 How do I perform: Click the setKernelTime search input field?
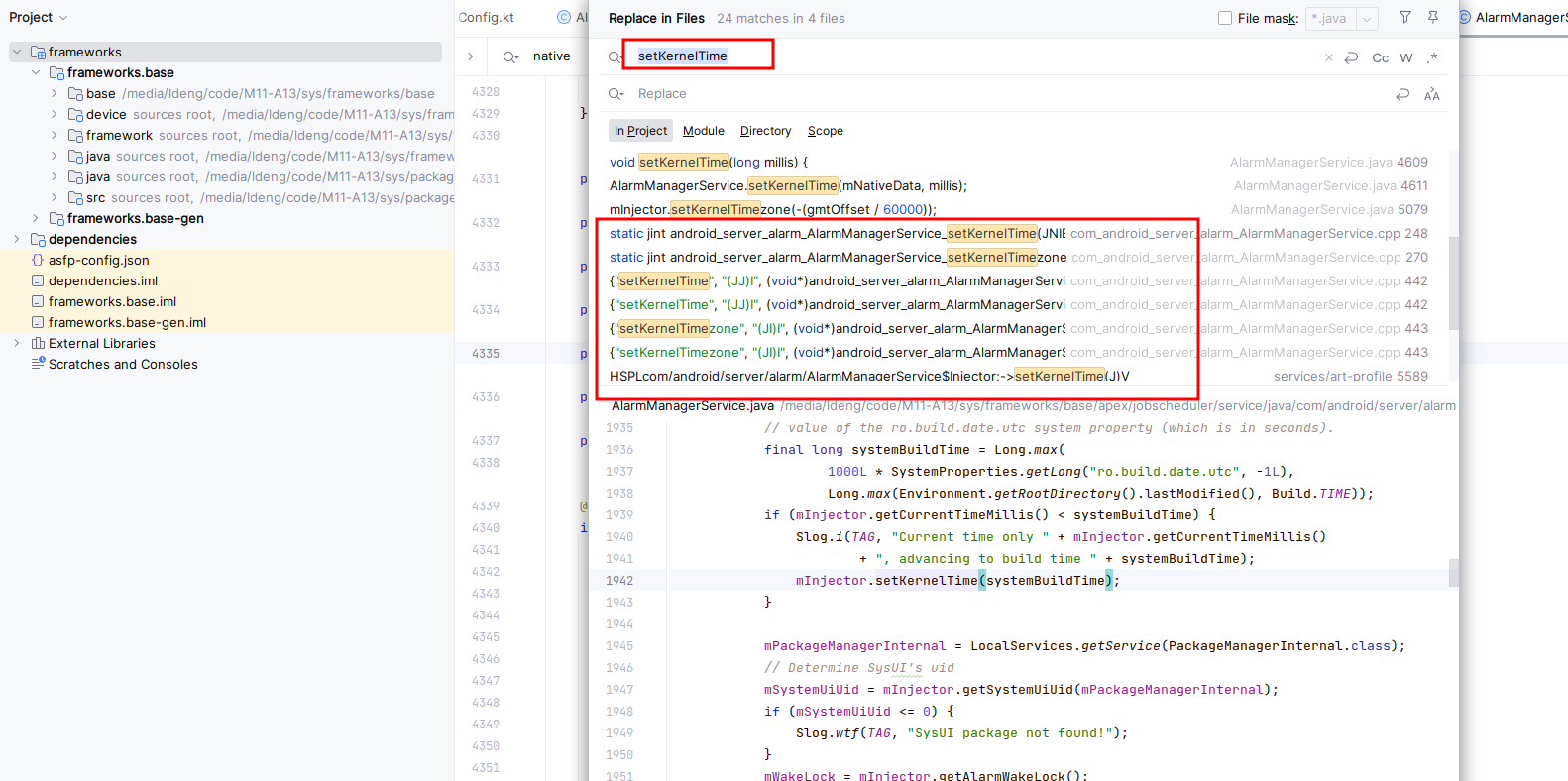point(971,56)
